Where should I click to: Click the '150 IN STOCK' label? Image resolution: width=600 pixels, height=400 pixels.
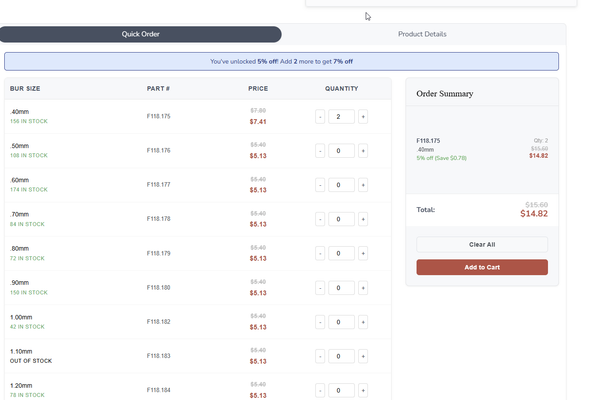point(29,292)
